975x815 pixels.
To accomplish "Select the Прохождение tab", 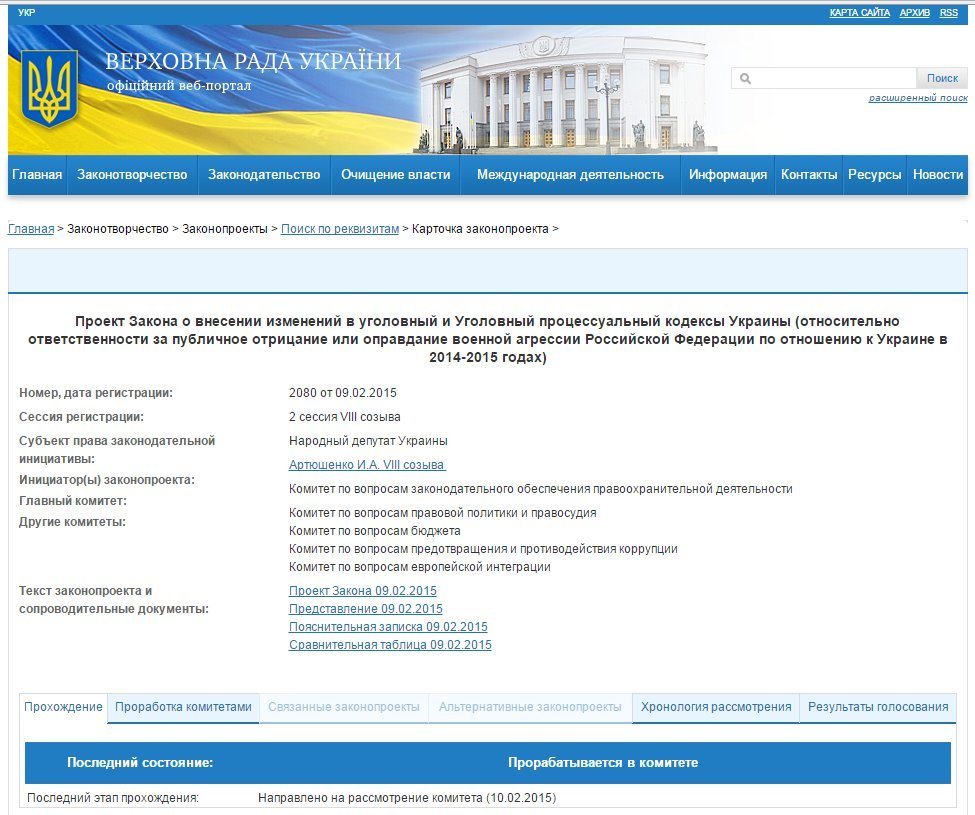I will click(63, 707).
